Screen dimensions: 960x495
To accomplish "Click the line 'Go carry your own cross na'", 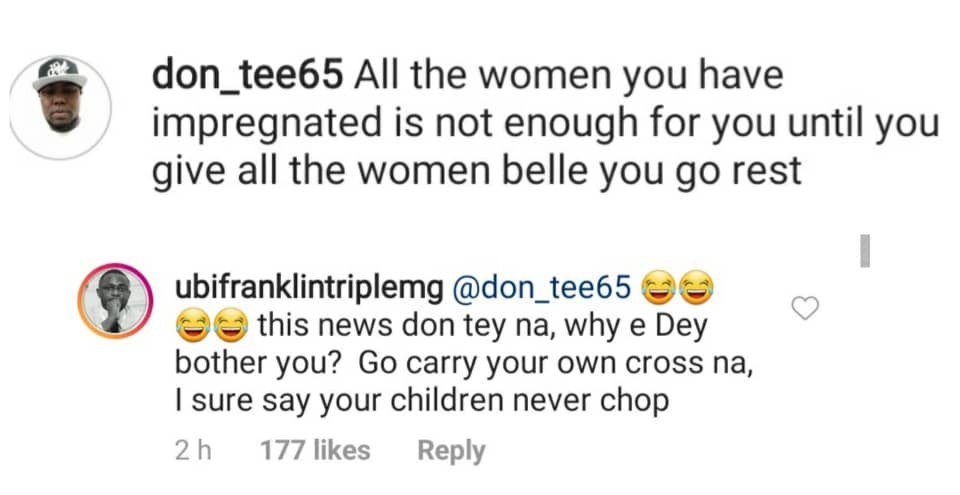I will point(555,365).
